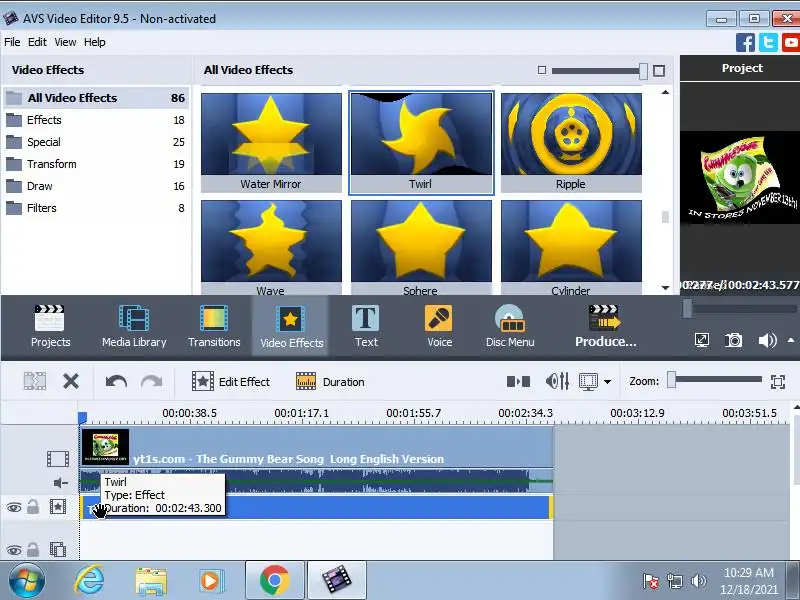Image resolution: width=800 pixels, height=600 pixels.
Task: Open the Media Library
Action: [x=134, y=327]
